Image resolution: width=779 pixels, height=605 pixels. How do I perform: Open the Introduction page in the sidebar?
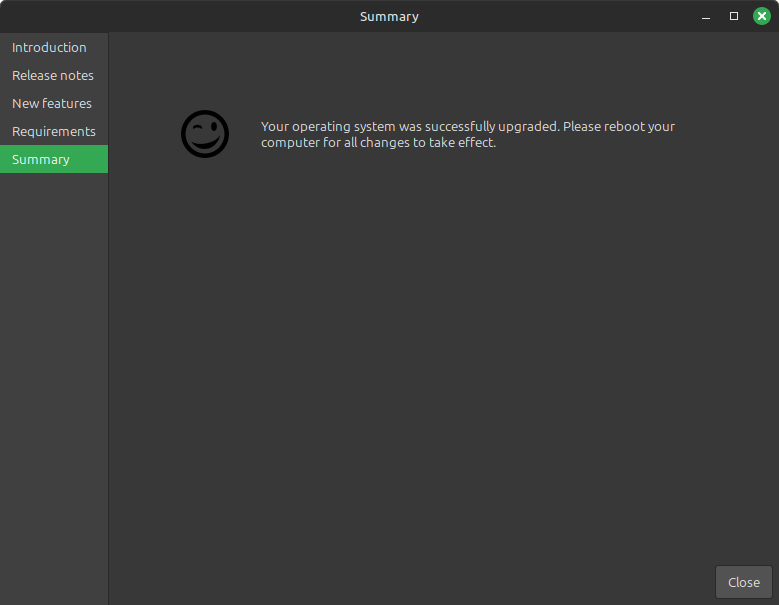click(49, 47)
